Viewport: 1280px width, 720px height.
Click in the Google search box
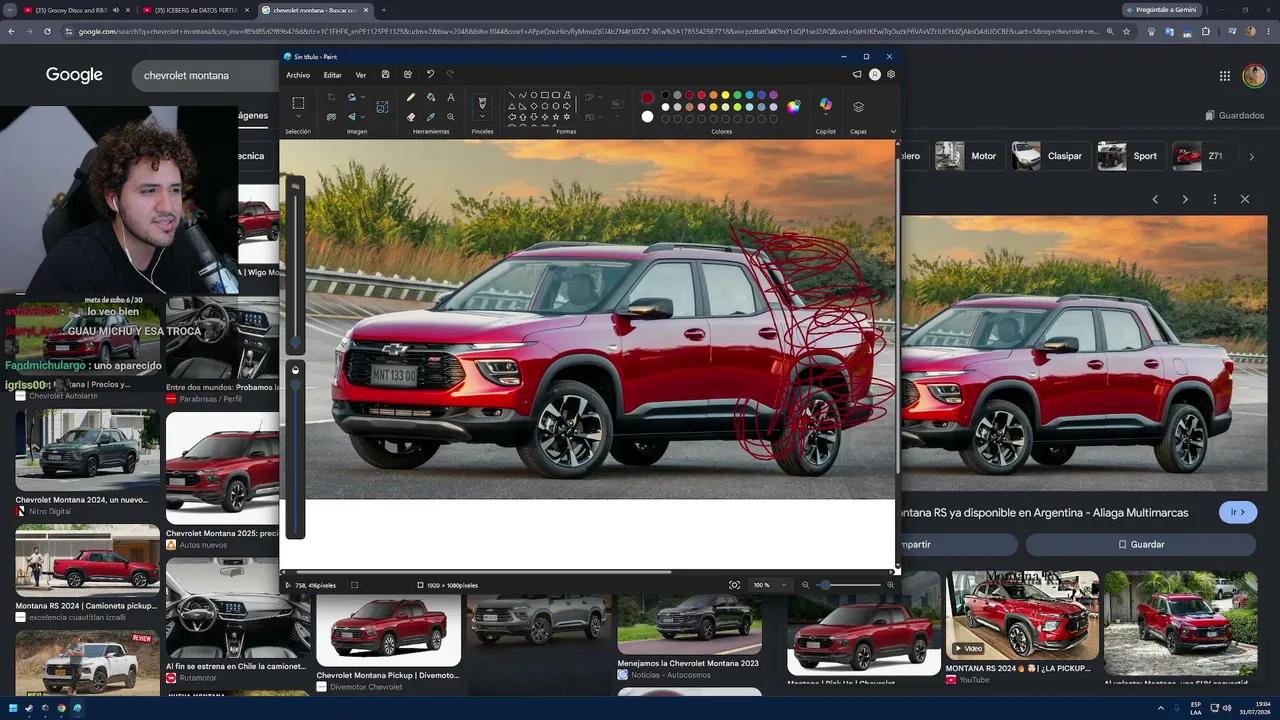205,75
